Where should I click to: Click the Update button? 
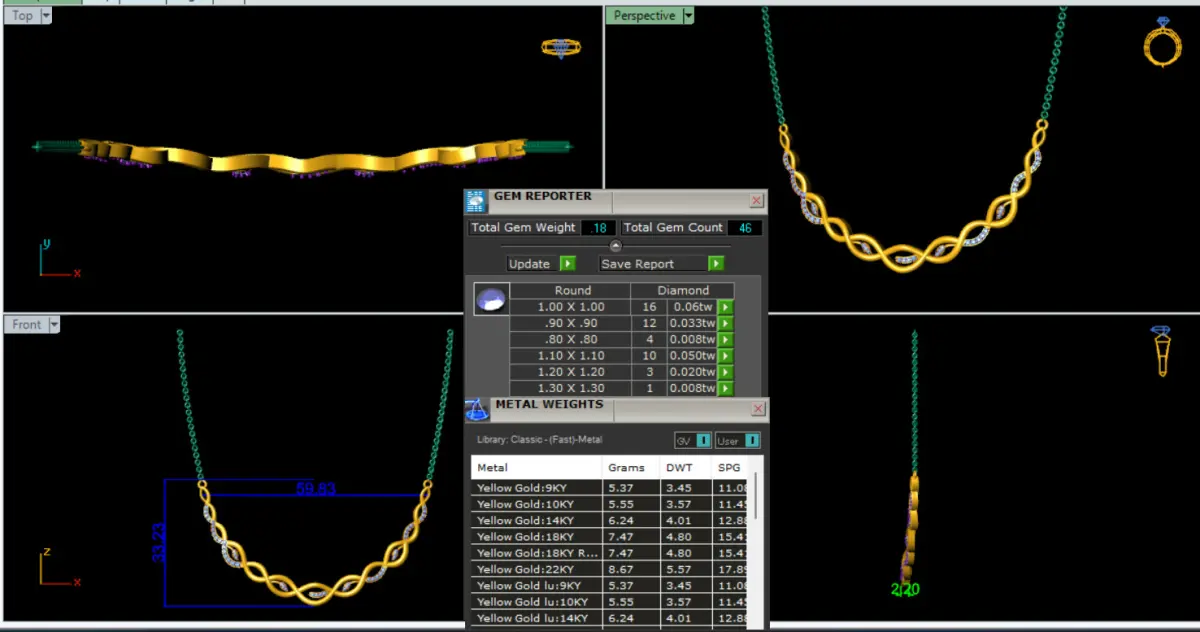(530, 264)
